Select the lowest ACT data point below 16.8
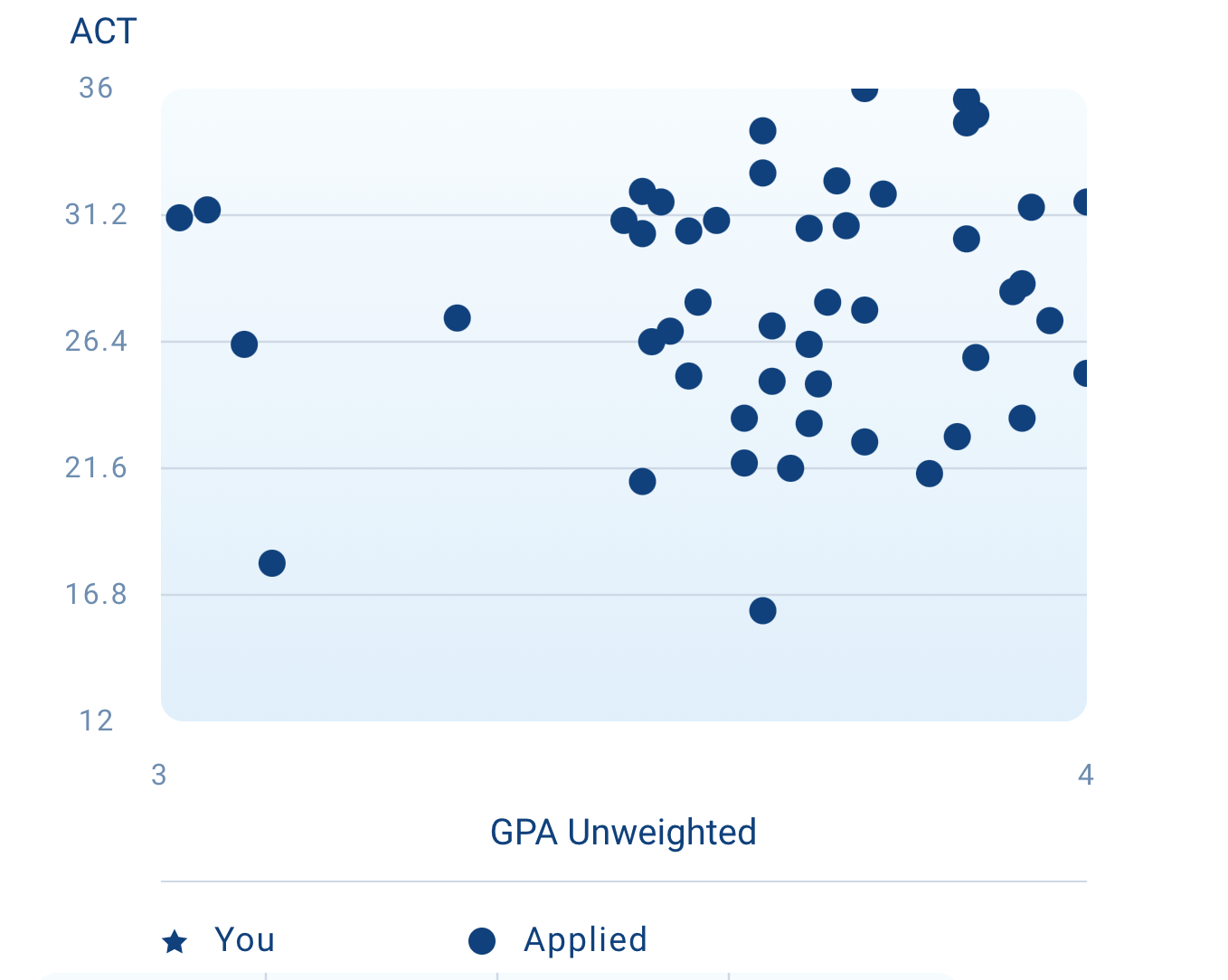Screen dimensions: 1228x980 pos(762,611)
